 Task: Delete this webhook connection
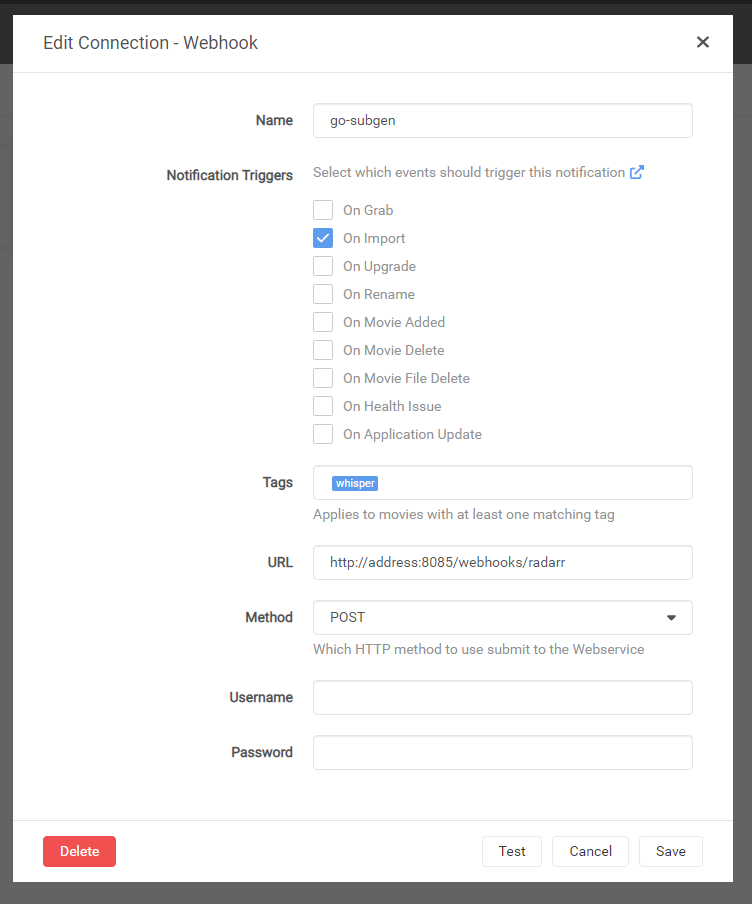[80, 851]
